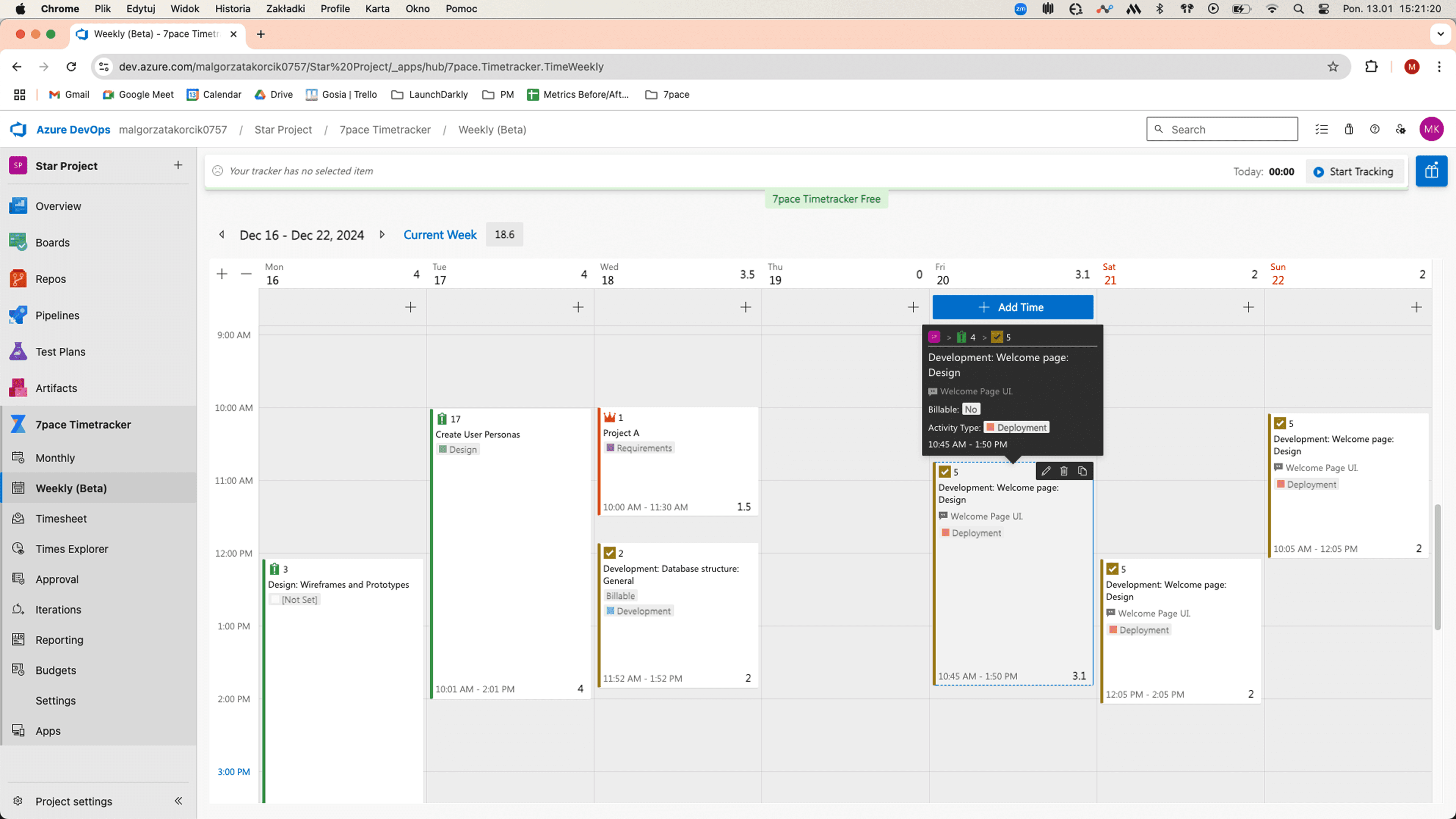This screenshot has width=1456, height=819.
Task: Select Development: Database structure entry
Action: pos(678,615)
